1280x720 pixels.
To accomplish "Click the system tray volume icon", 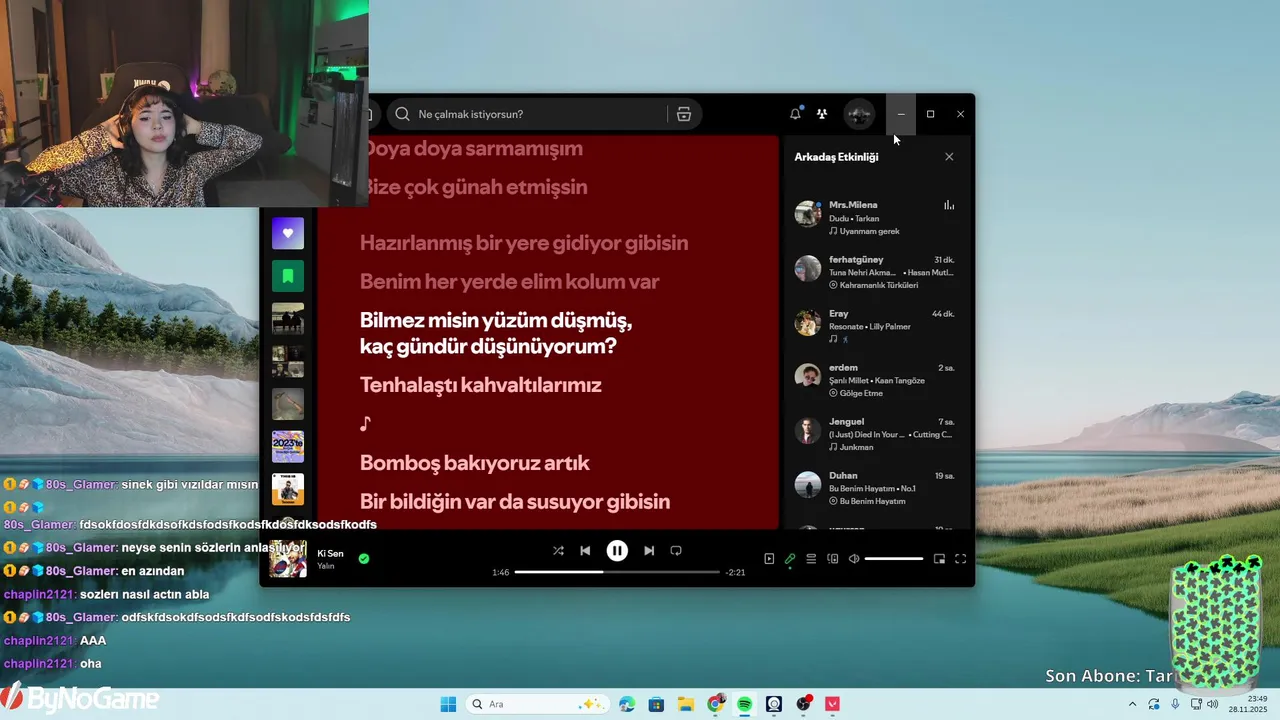I will pos(1213,704).
